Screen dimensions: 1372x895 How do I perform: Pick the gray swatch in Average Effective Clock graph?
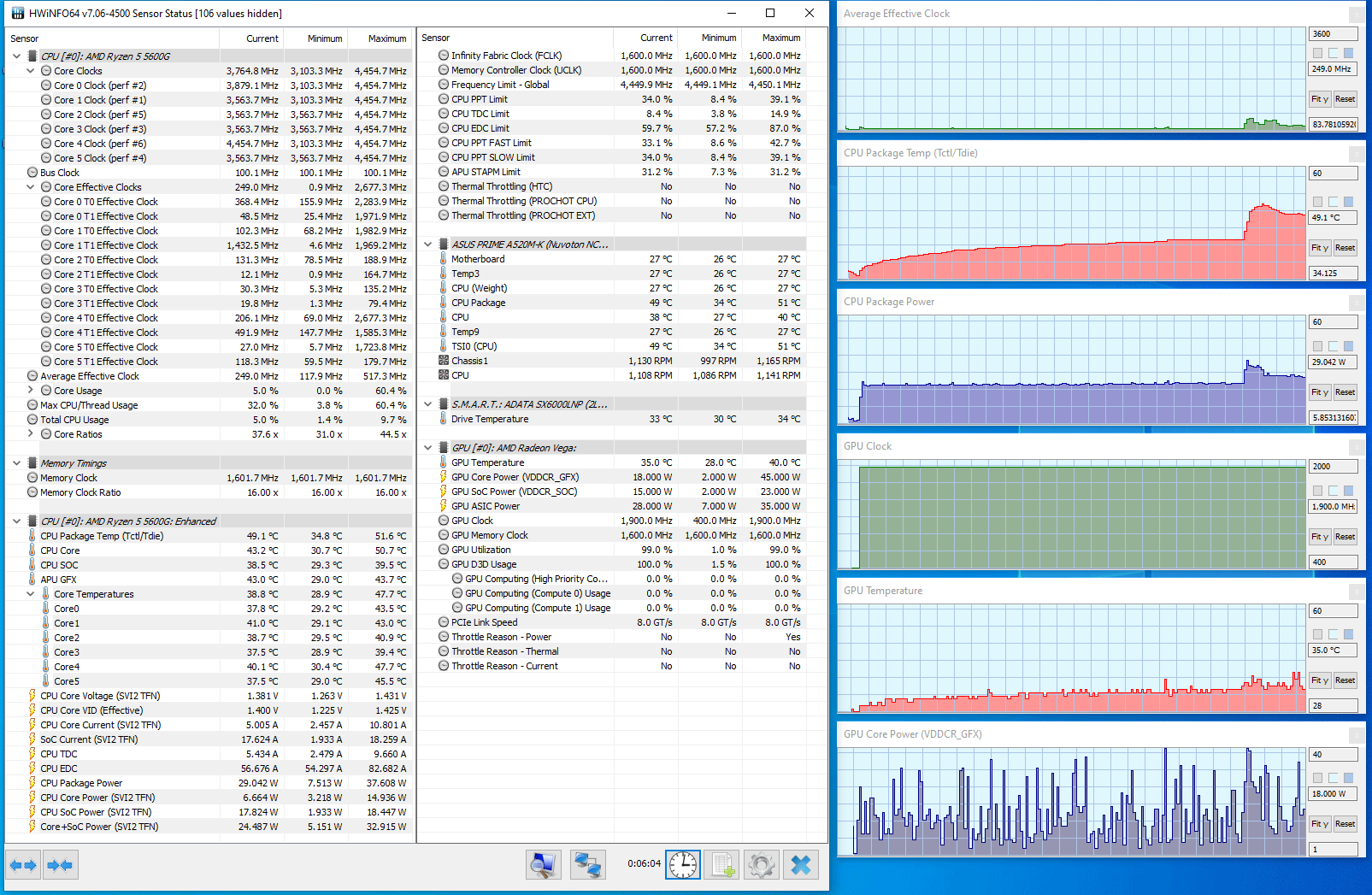pos(1317,53)
